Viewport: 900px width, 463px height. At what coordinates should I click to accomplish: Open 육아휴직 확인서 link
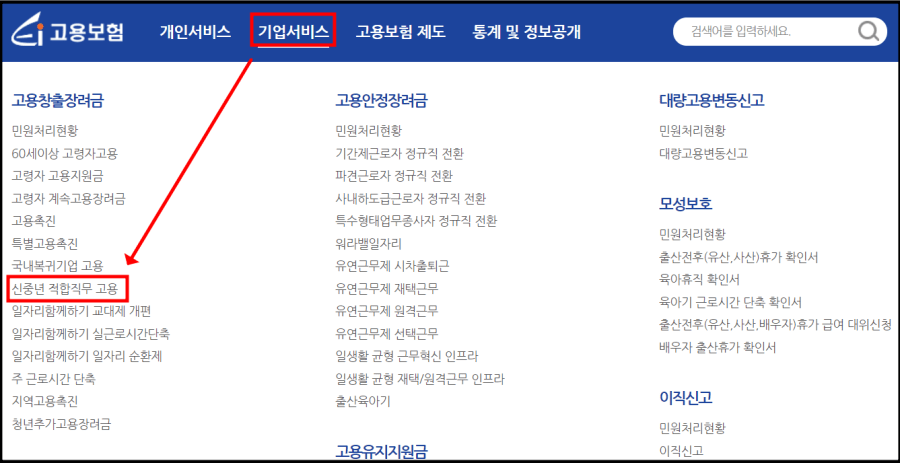click(699, 279)
